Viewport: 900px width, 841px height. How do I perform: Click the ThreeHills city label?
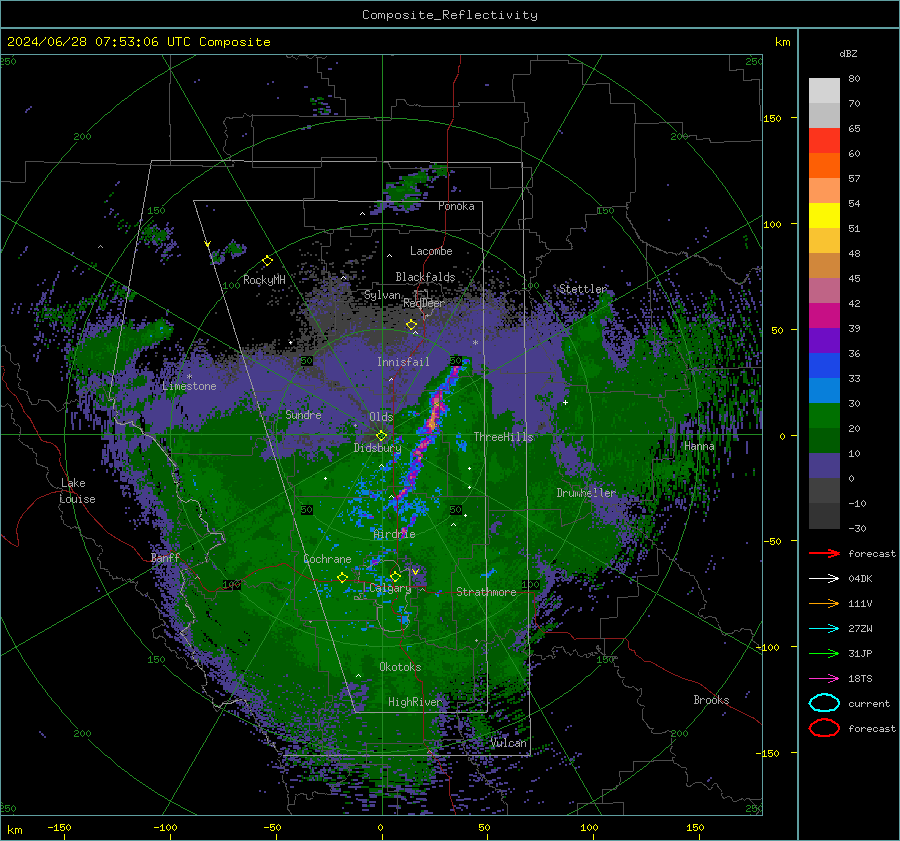click(x=503, y=437)
